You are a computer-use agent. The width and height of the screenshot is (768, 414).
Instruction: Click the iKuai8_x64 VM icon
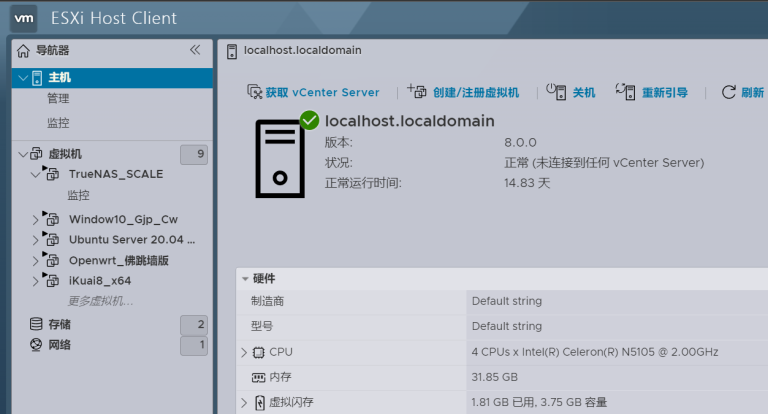[x=51, y=280]
